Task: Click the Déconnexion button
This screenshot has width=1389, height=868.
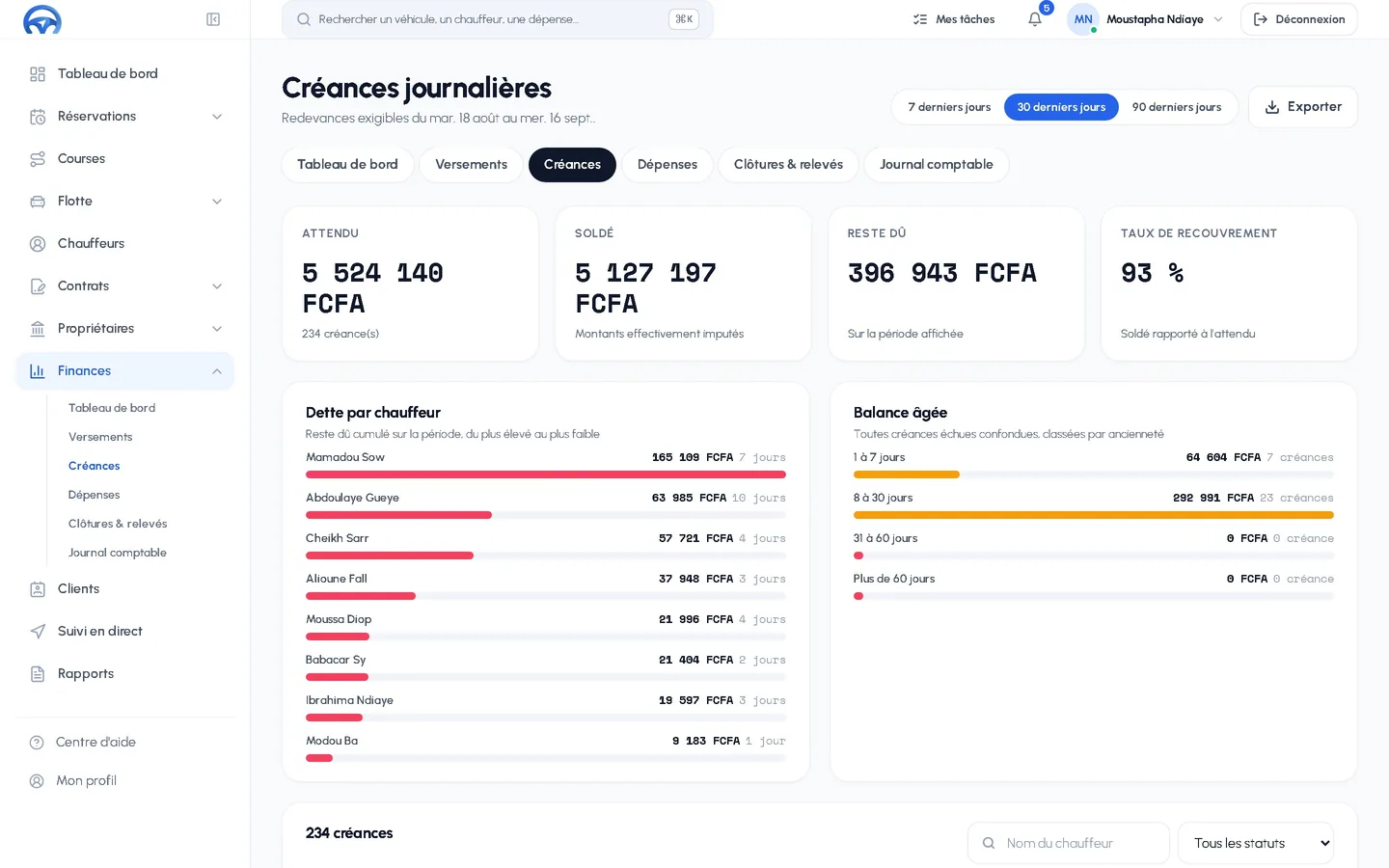Action: [1299, 19]
